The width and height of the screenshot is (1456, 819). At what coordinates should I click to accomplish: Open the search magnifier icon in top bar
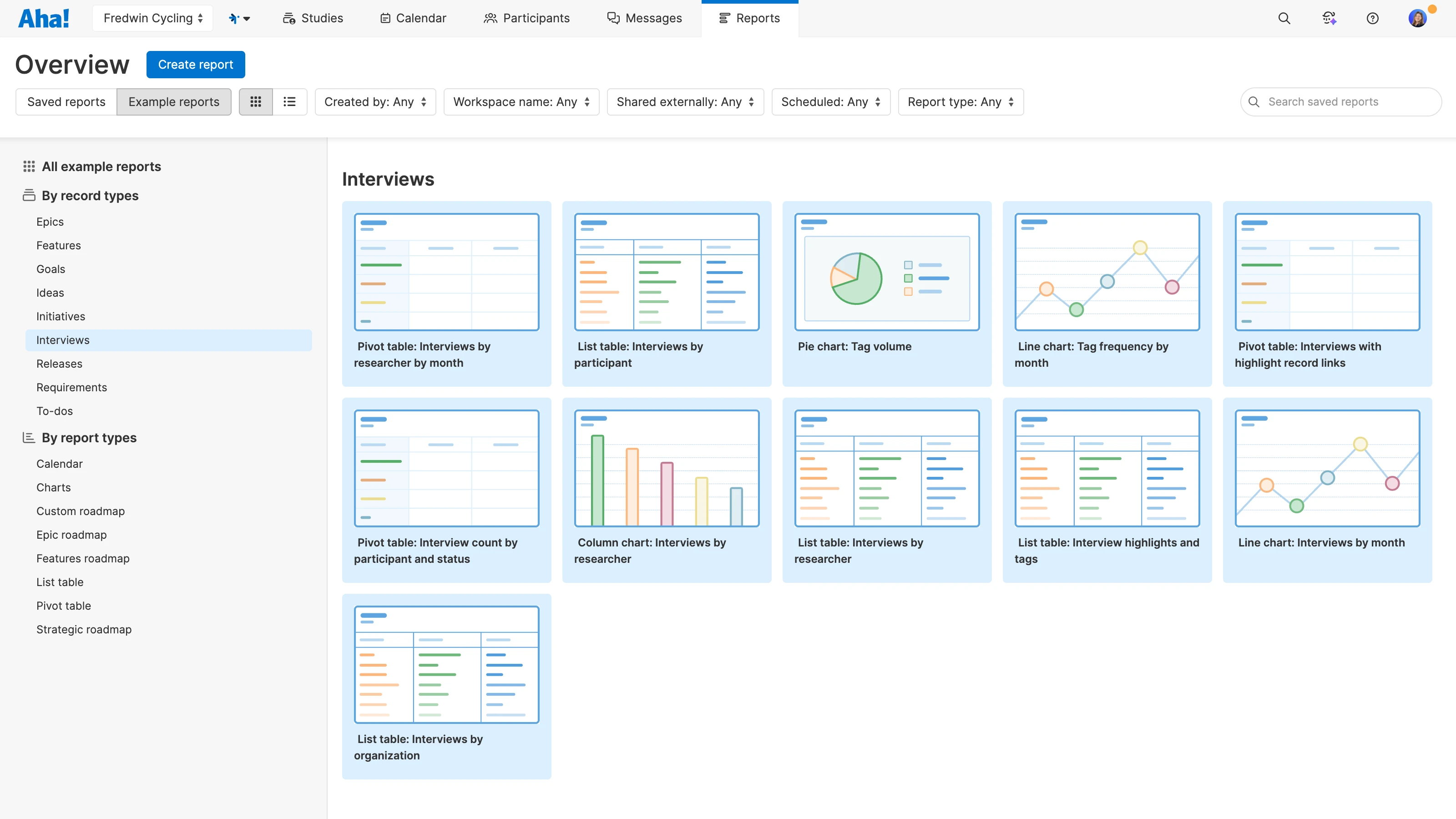[1284, 18]
